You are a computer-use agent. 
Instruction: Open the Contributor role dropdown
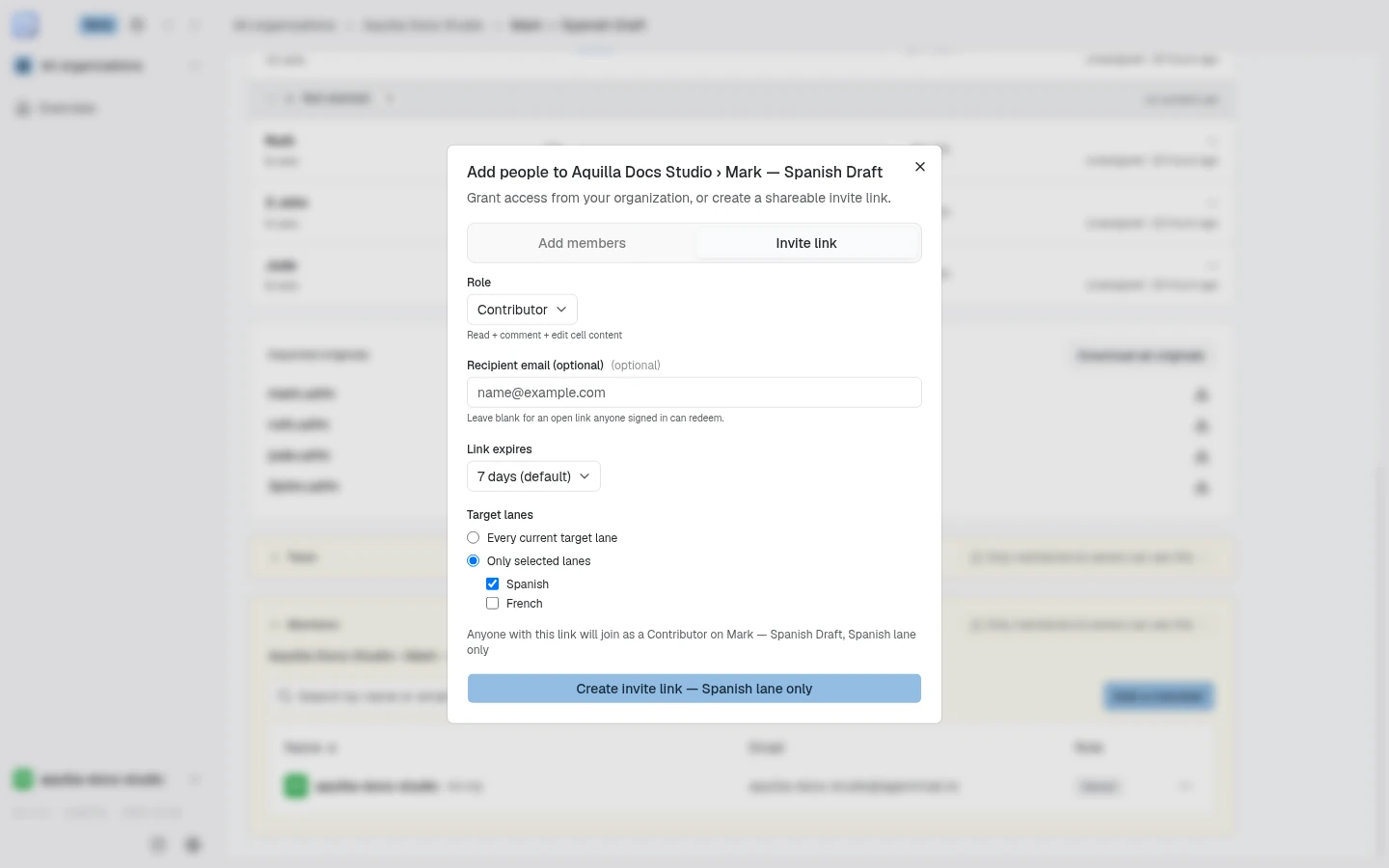tap(522, 310)
